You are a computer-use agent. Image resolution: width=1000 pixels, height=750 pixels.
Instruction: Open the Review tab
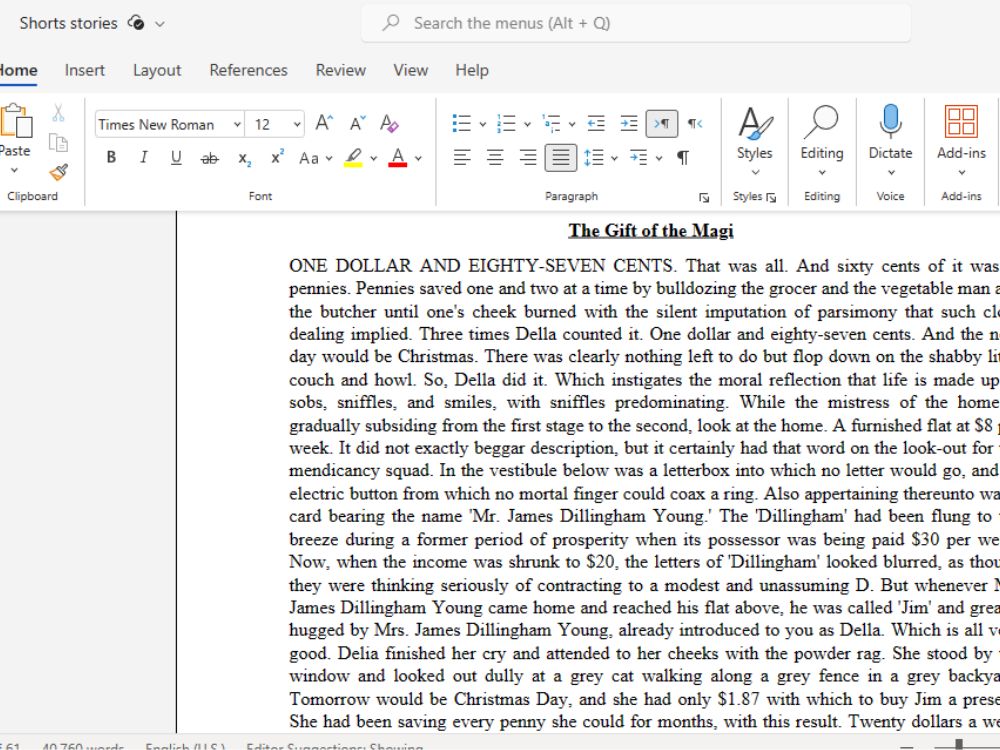click(341, 70)
